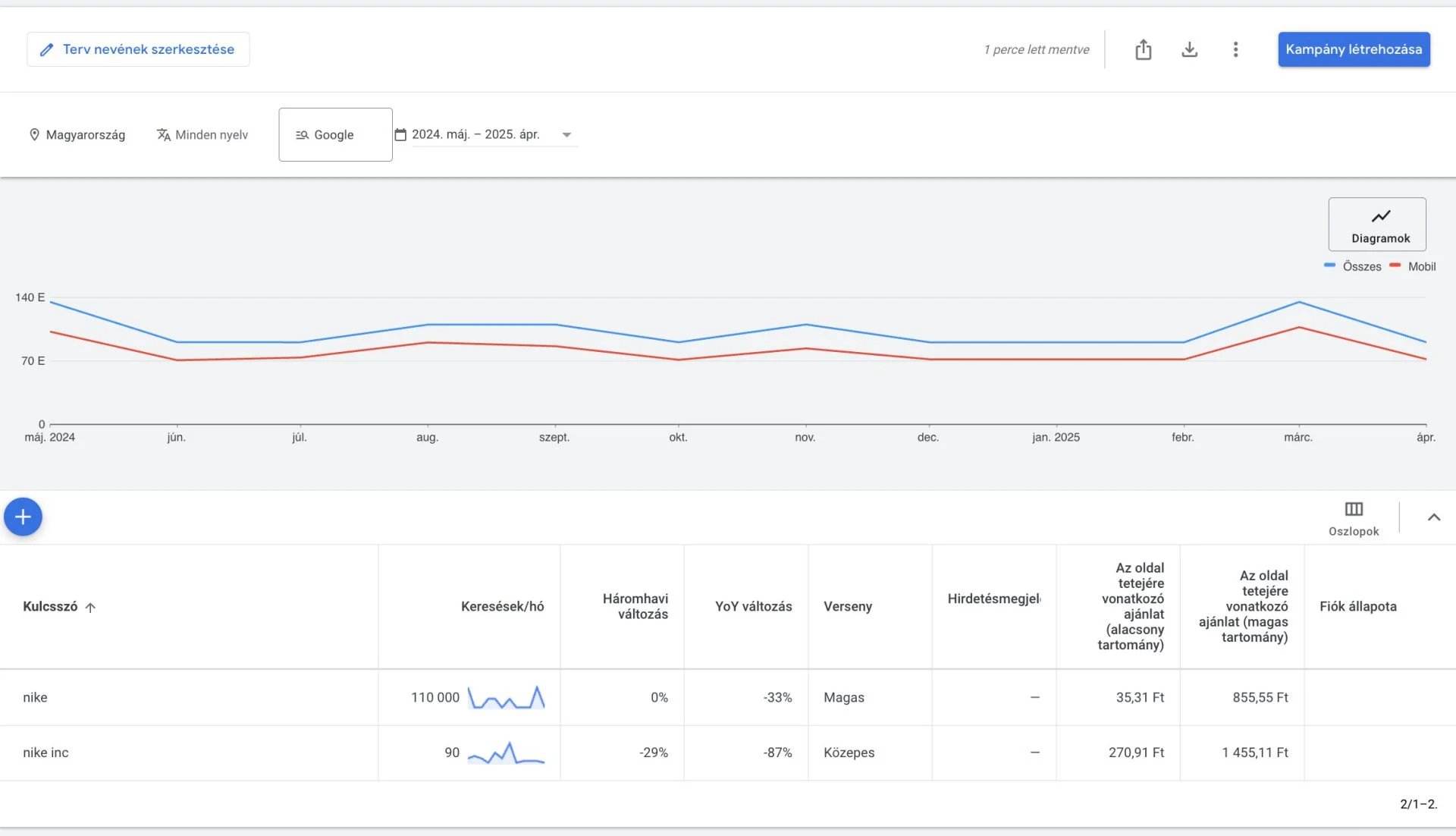Image resolution: width=1456 pixels, height=836 pixels.
Task: Open the nike trend sparkline
Action: (x=506, y=697)
